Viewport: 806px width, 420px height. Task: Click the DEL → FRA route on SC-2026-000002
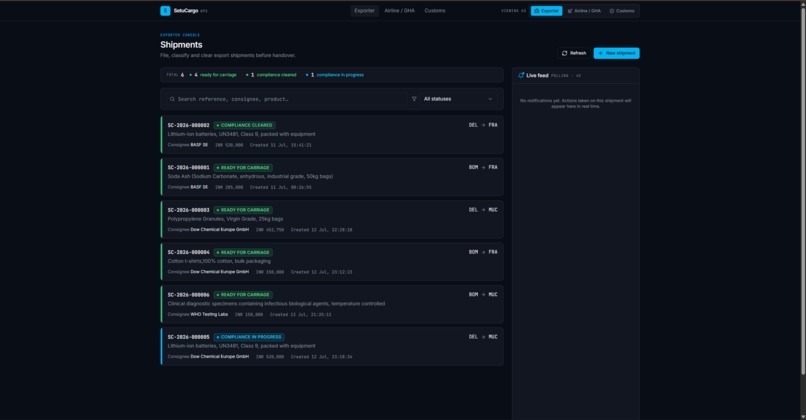[483, 125]
